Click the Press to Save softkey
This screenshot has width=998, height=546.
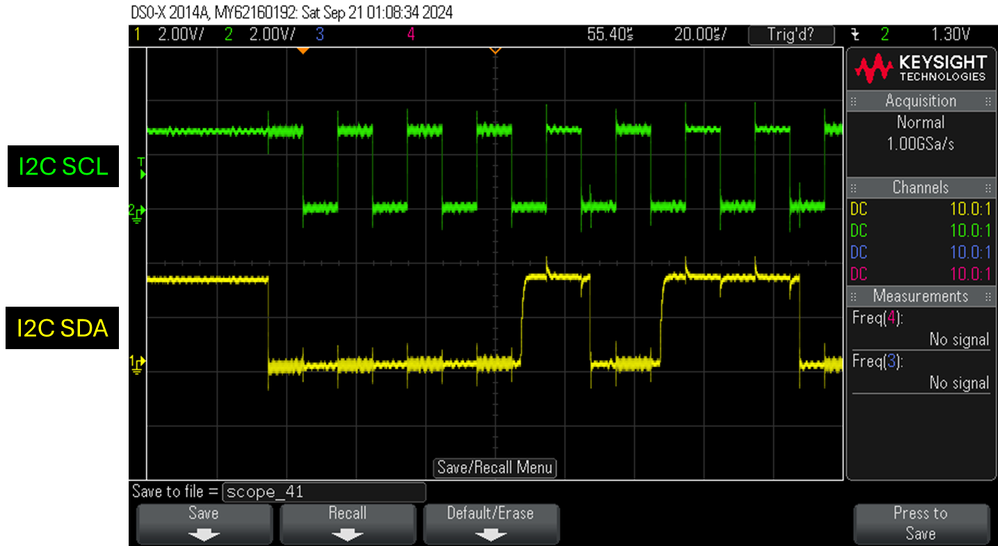[920, 523]
